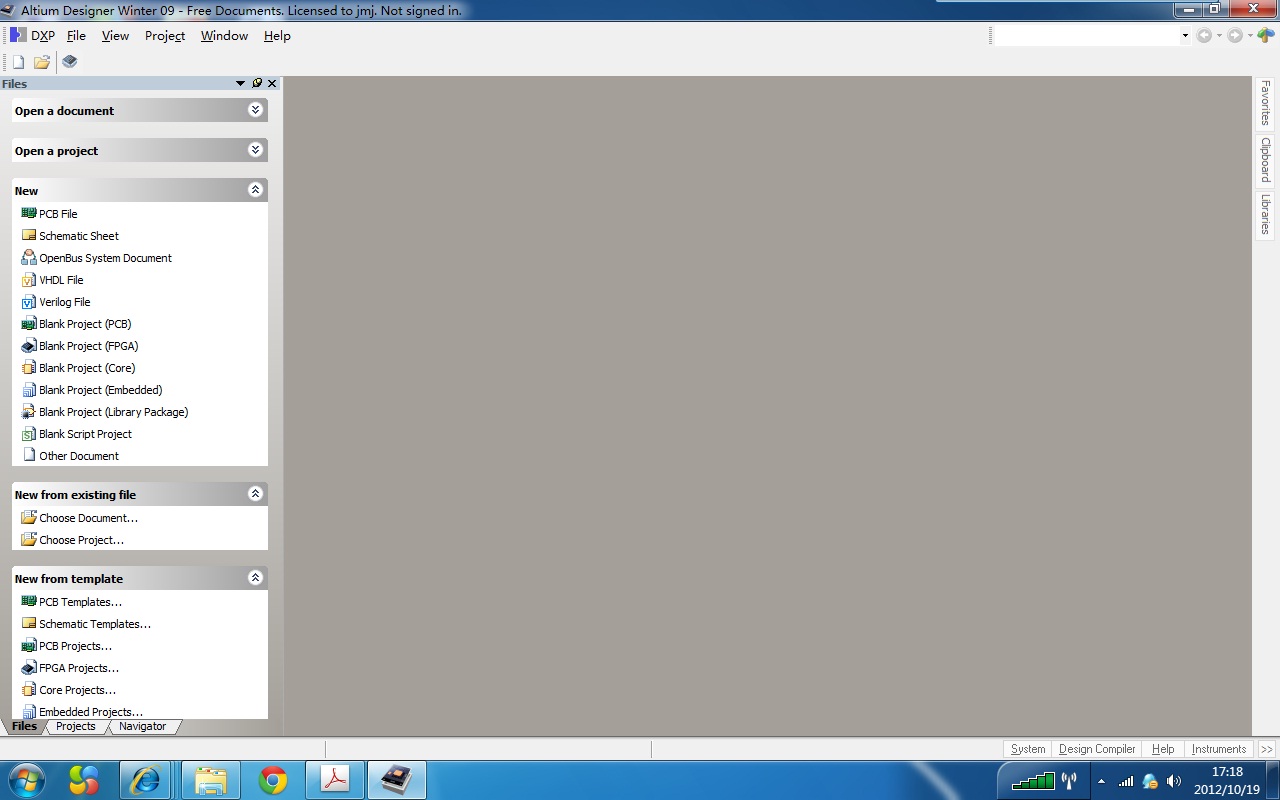Open the device view toolbar icon
The width and height of the screenshot is (1280, 800).
pos(69,62)
